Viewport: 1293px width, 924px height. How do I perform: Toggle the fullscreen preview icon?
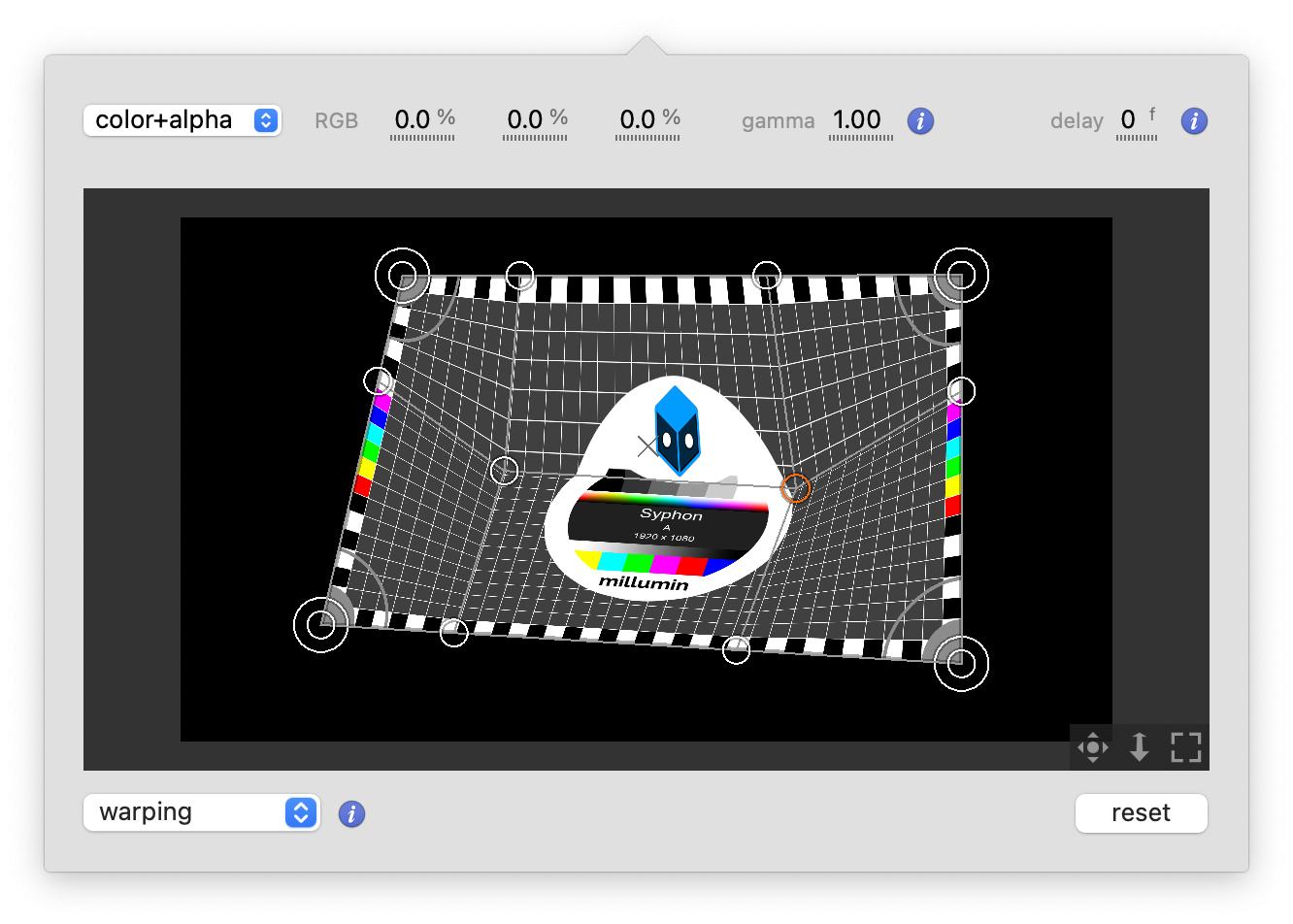tap(1185, 747)
